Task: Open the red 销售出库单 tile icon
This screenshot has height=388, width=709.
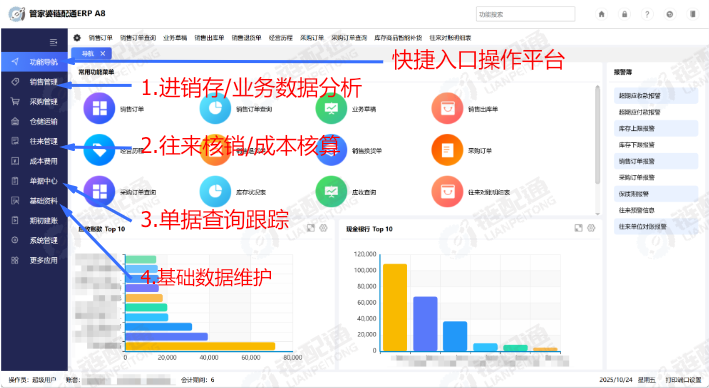Action: coord(447,109)
